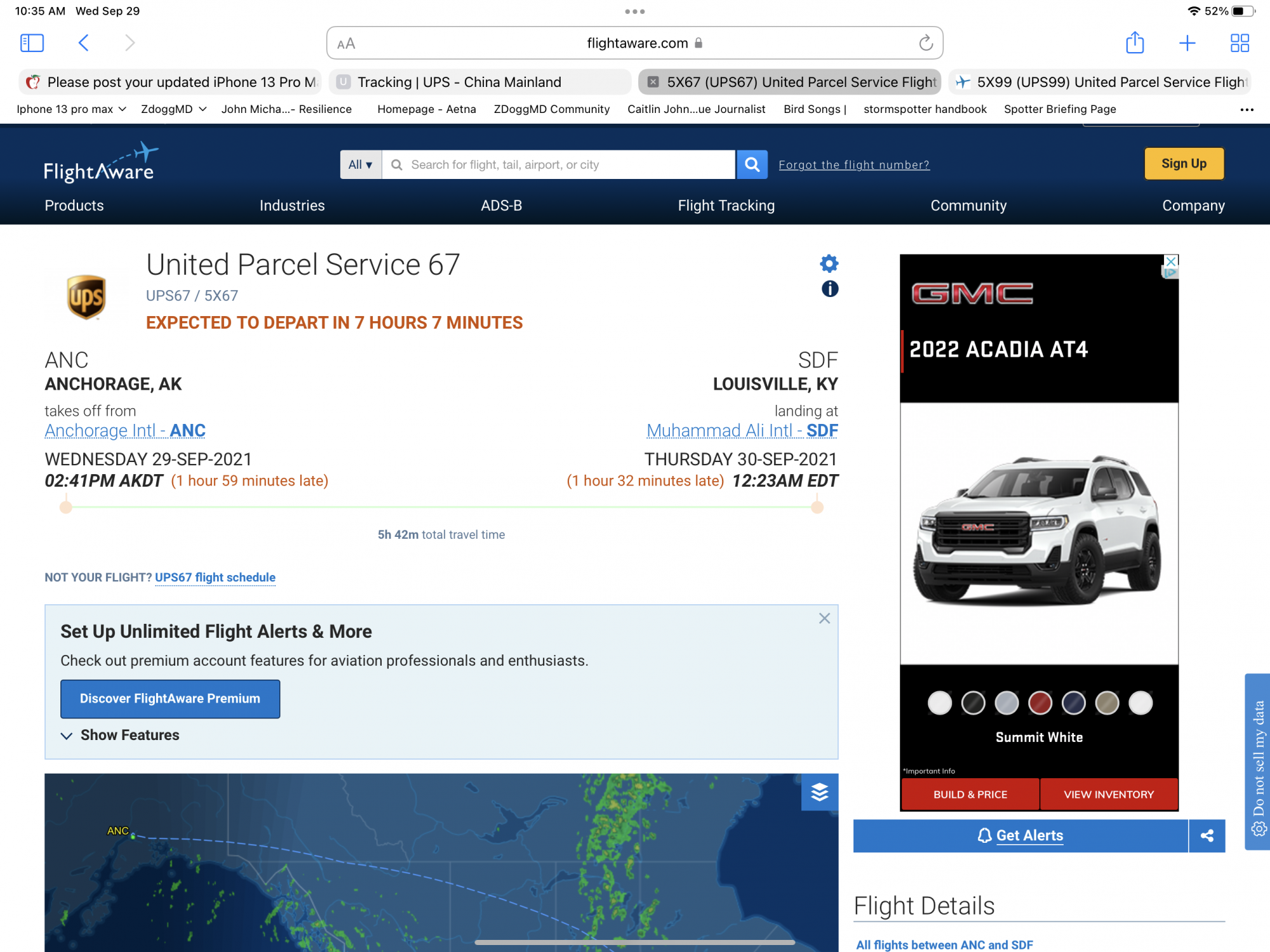
Task: Open Do not sell my data tab
Action: pos(1257,762)
